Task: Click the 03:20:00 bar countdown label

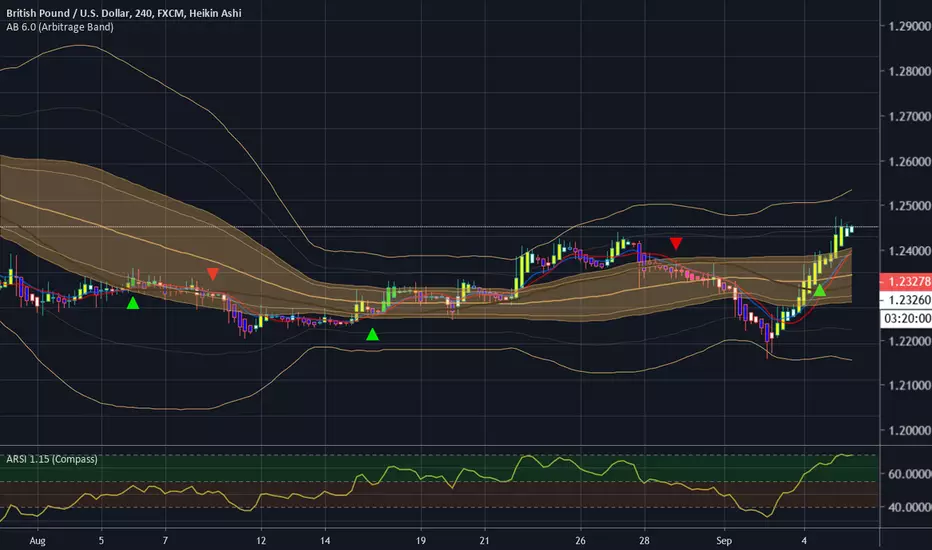Action: pyautogui.click(x=906, y=319)
